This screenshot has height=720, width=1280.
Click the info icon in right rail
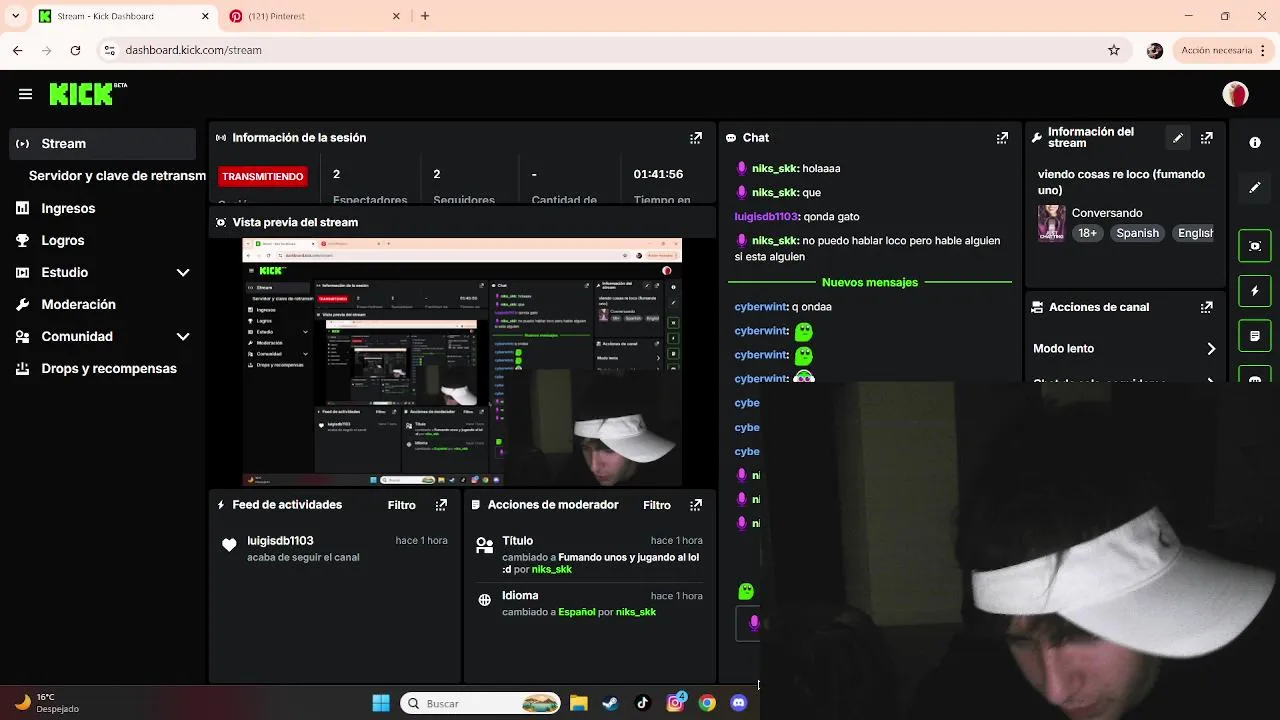click(x=1255, y=143)
